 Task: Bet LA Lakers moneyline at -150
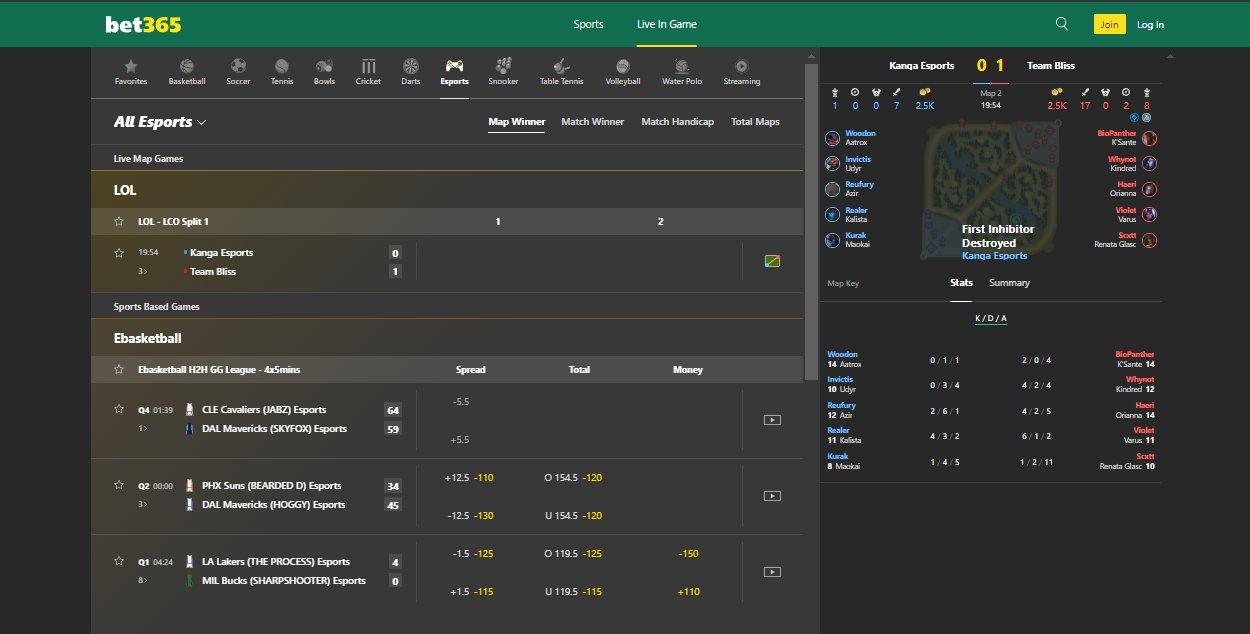point(688,554)
